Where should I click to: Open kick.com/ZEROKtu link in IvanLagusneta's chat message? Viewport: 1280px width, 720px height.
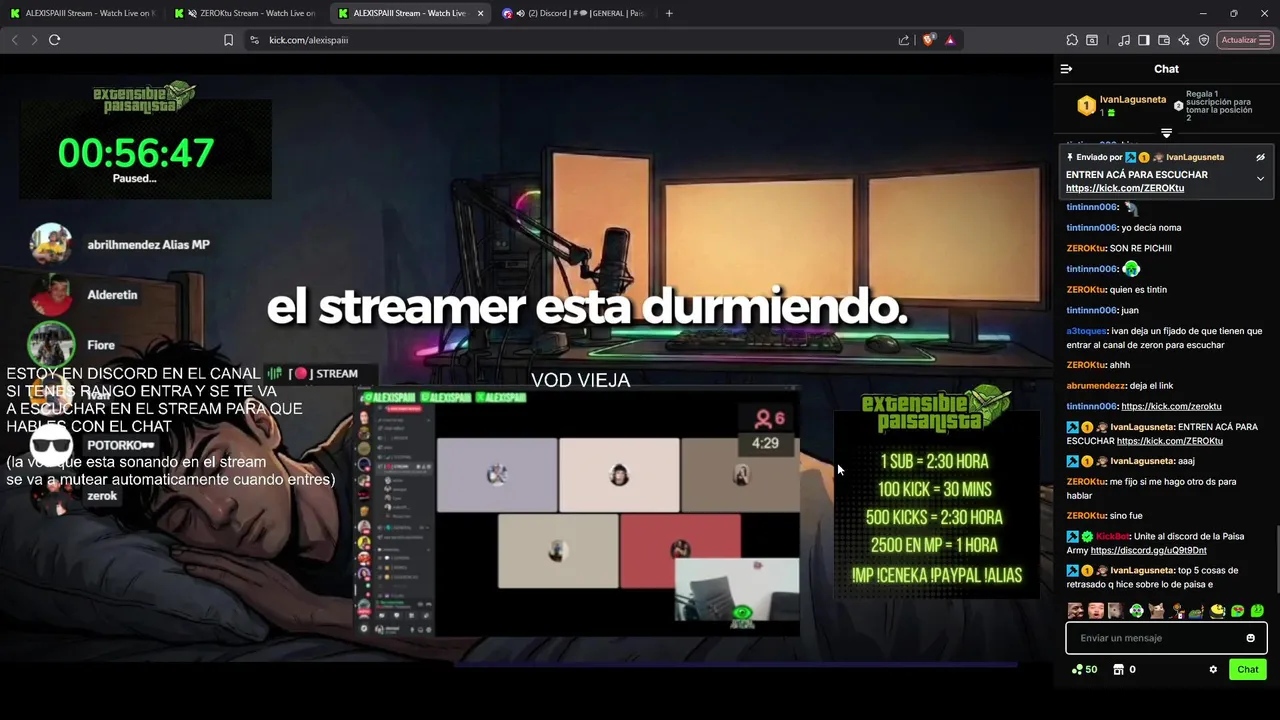pos(1170,441)
